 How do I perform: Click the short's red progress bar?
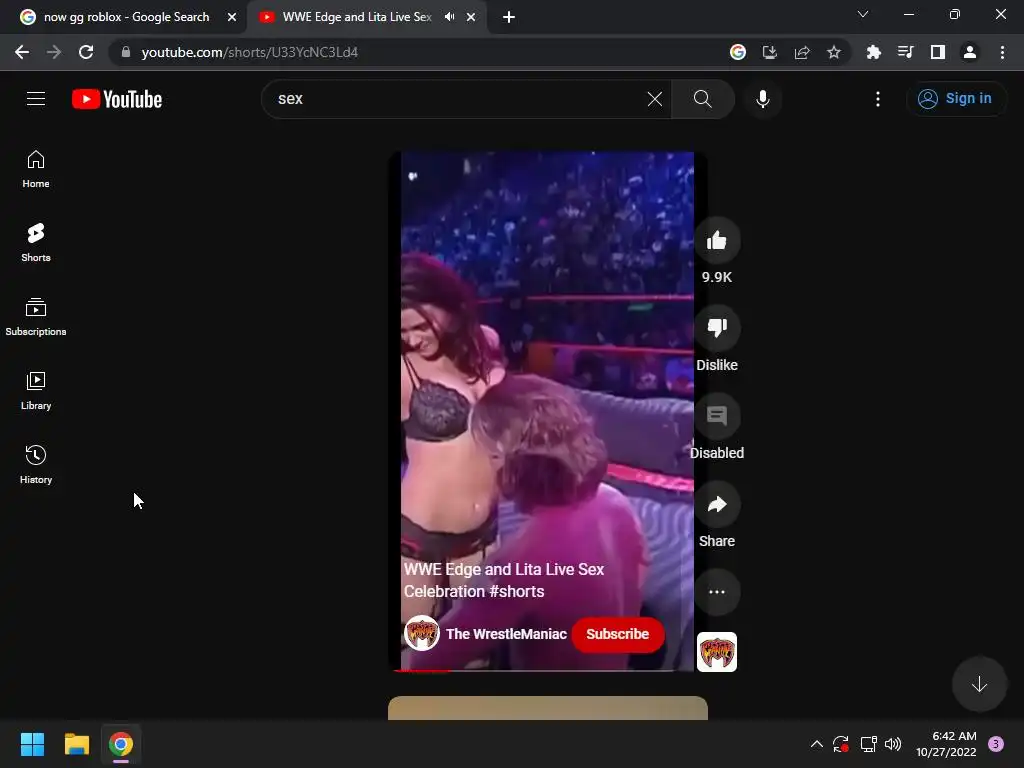(x=422, y=670)
